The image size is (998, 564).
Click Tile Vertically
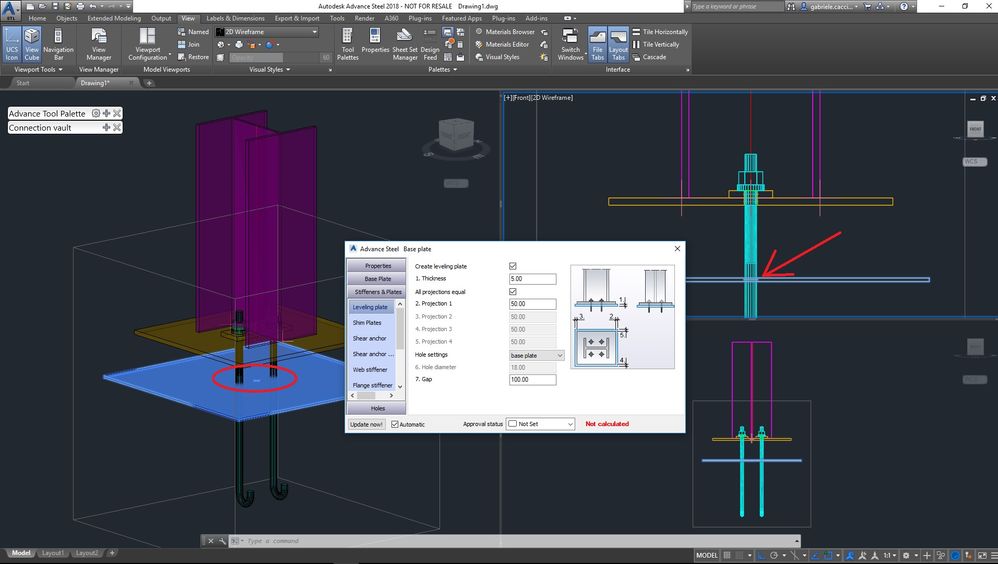[x=656, y=45]
